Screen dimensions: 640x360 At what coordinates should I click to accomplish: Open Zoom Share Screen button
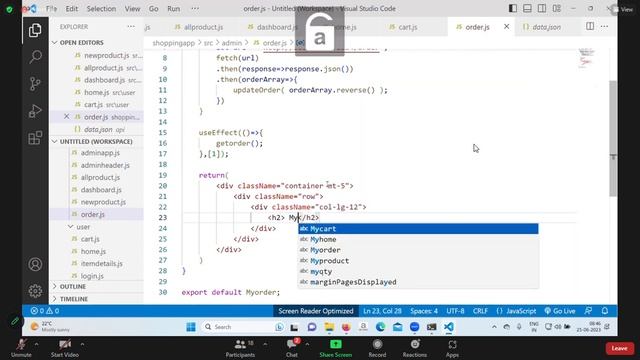pos(336,349)
